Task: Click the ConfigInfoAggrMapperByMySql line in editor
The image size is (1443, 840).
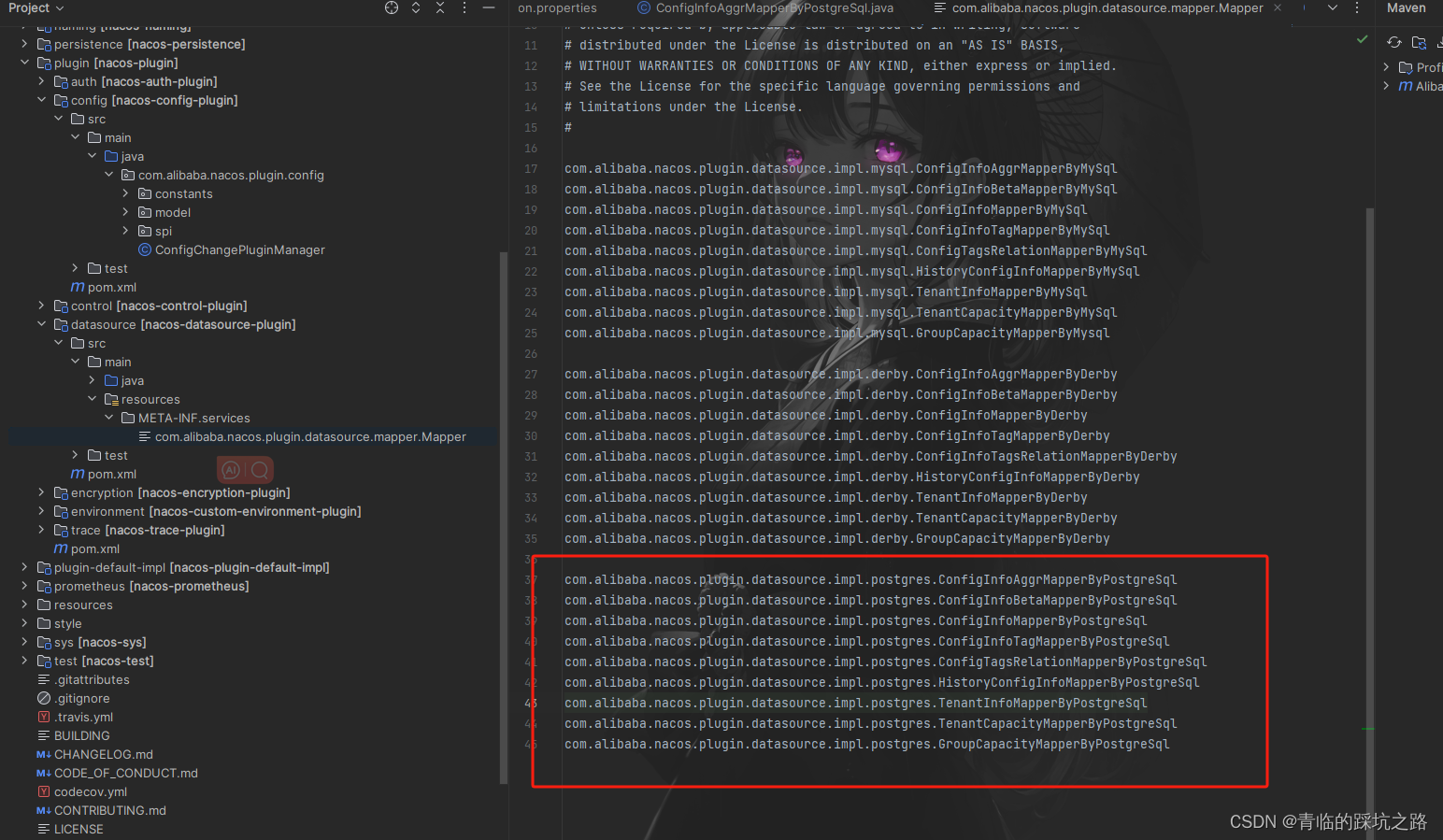Action: coord(840,168)
